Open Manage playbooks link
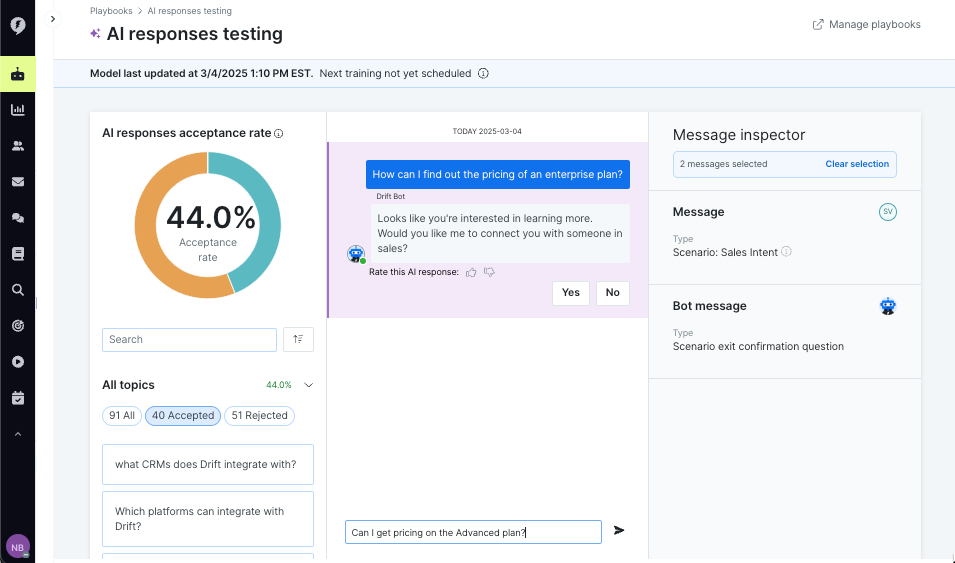Viewport: 955px width, 563px height. [866, 24]
